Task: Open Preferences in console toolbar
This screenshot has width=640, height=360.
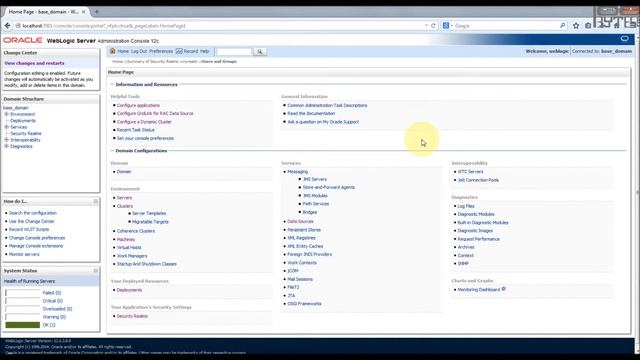Action: 161,51
